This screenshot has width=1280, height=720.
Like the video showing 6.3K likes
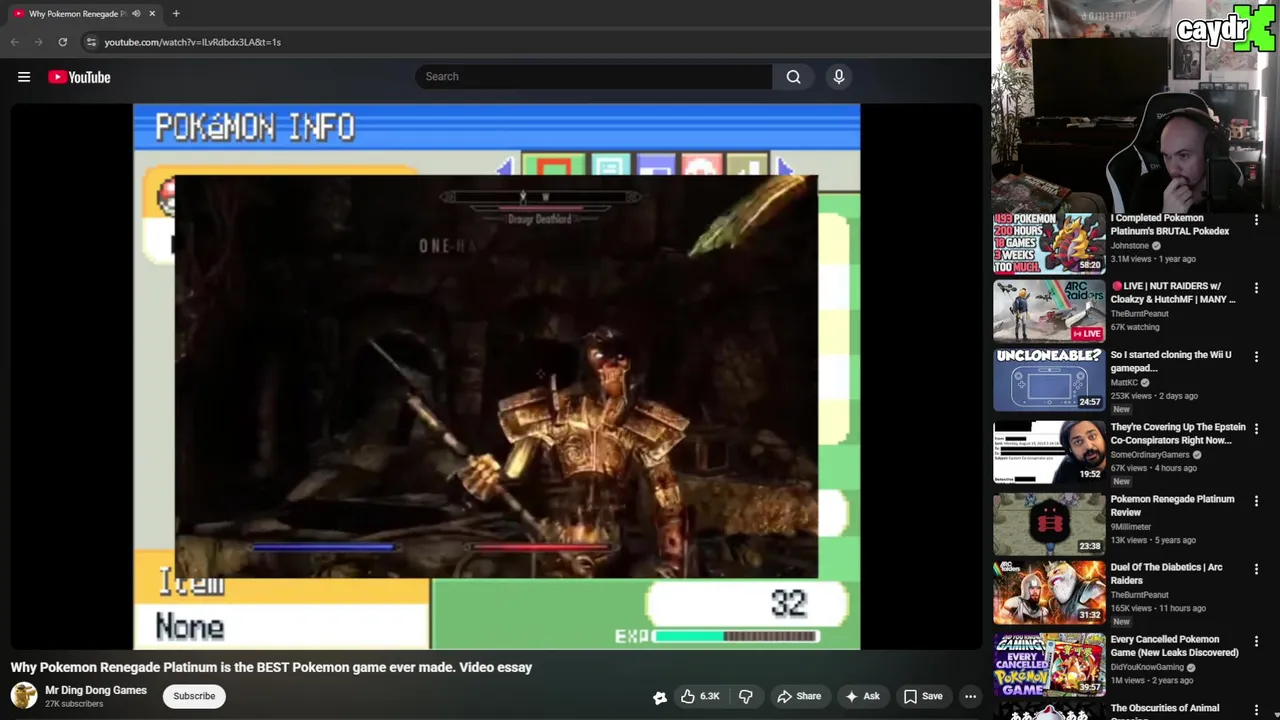[x=700, y=696]
